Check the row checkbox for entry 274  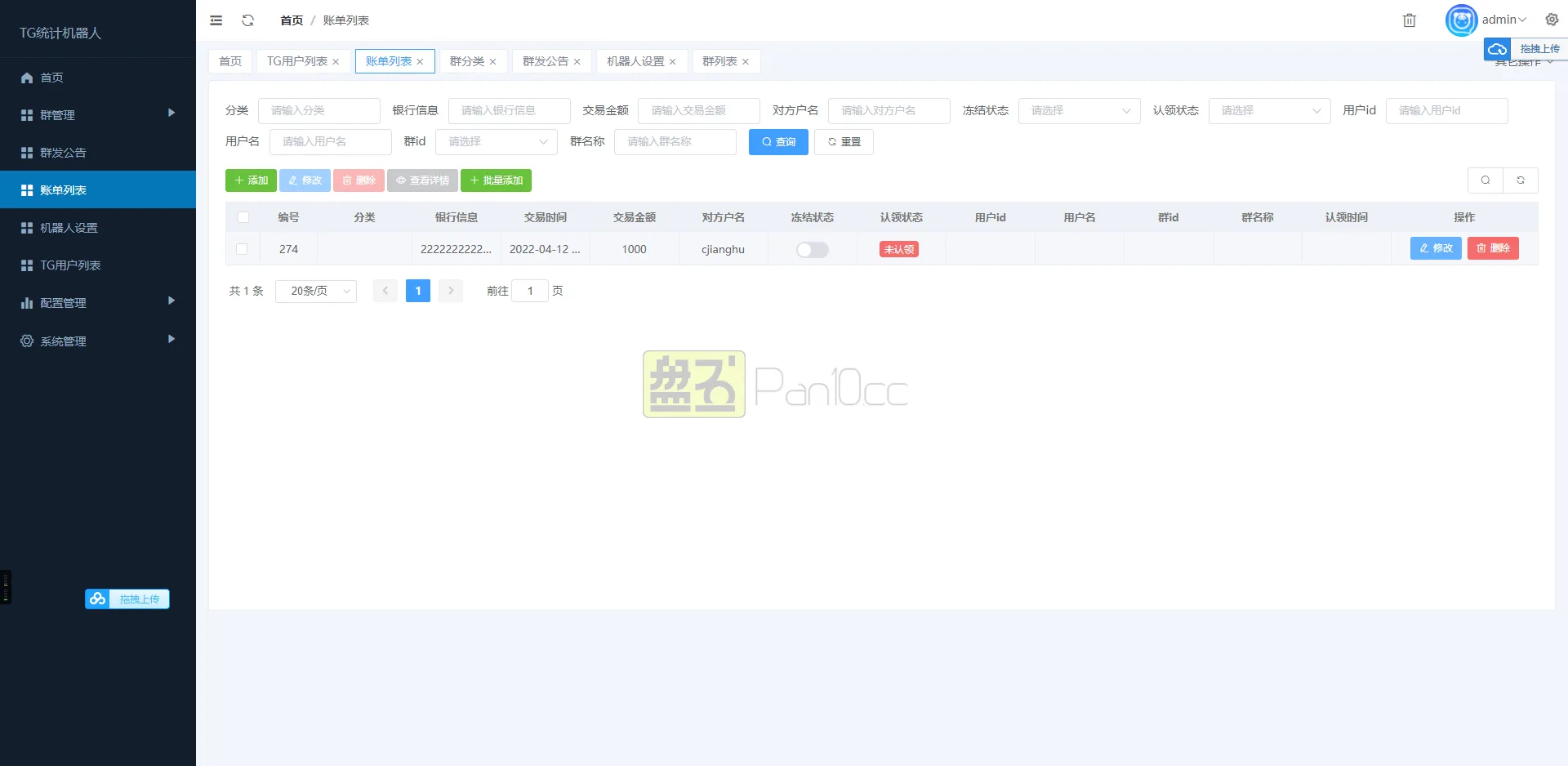click(x=243, y=249)
